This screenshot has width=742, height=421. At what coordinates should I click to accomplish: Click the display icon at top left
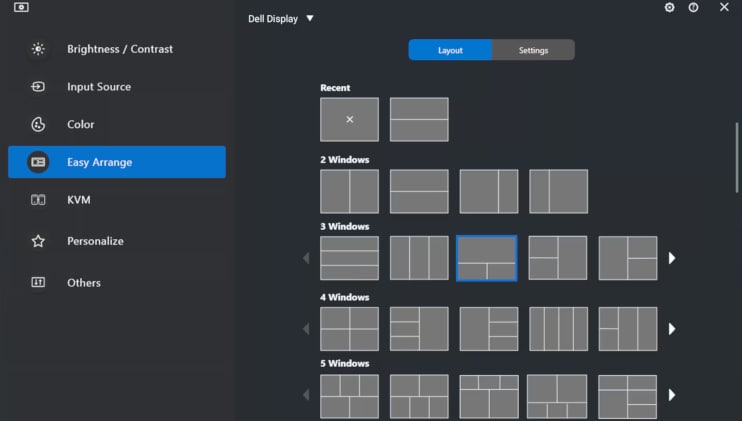coord(21,7)
